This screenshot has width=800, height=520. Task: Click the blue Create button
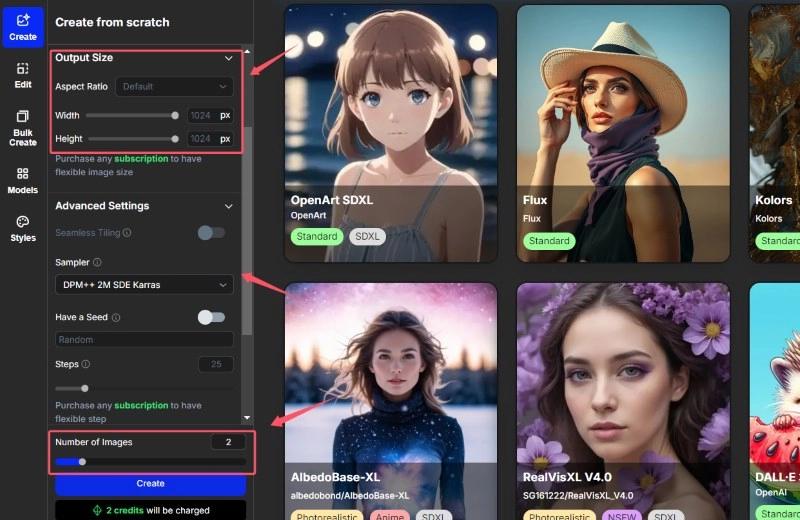[x=150, y=483]
